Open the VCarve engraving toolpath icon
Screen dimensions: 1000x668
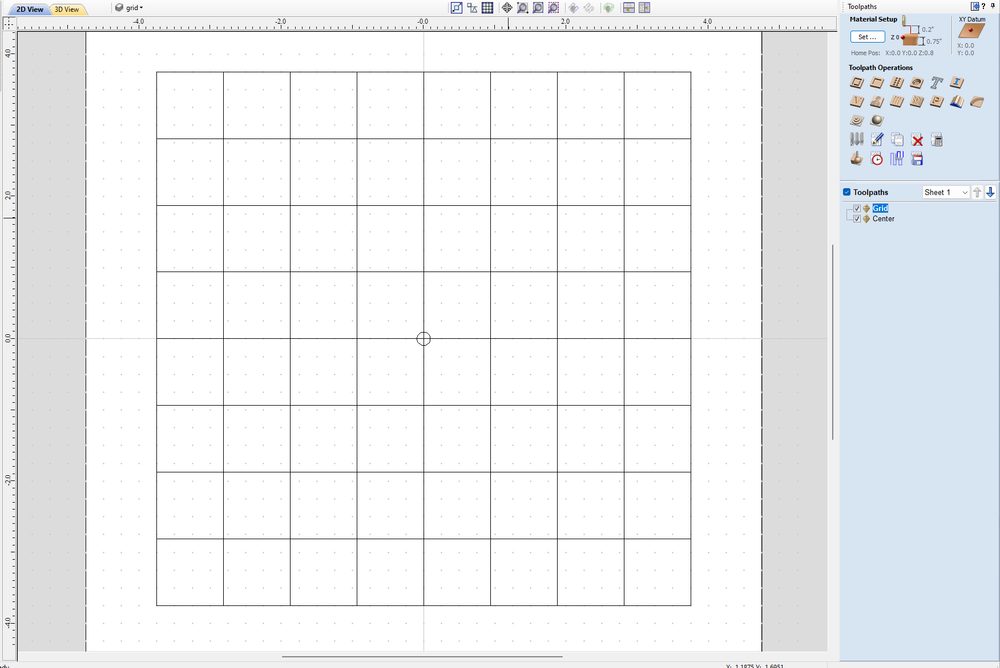(x=857, y=101)
